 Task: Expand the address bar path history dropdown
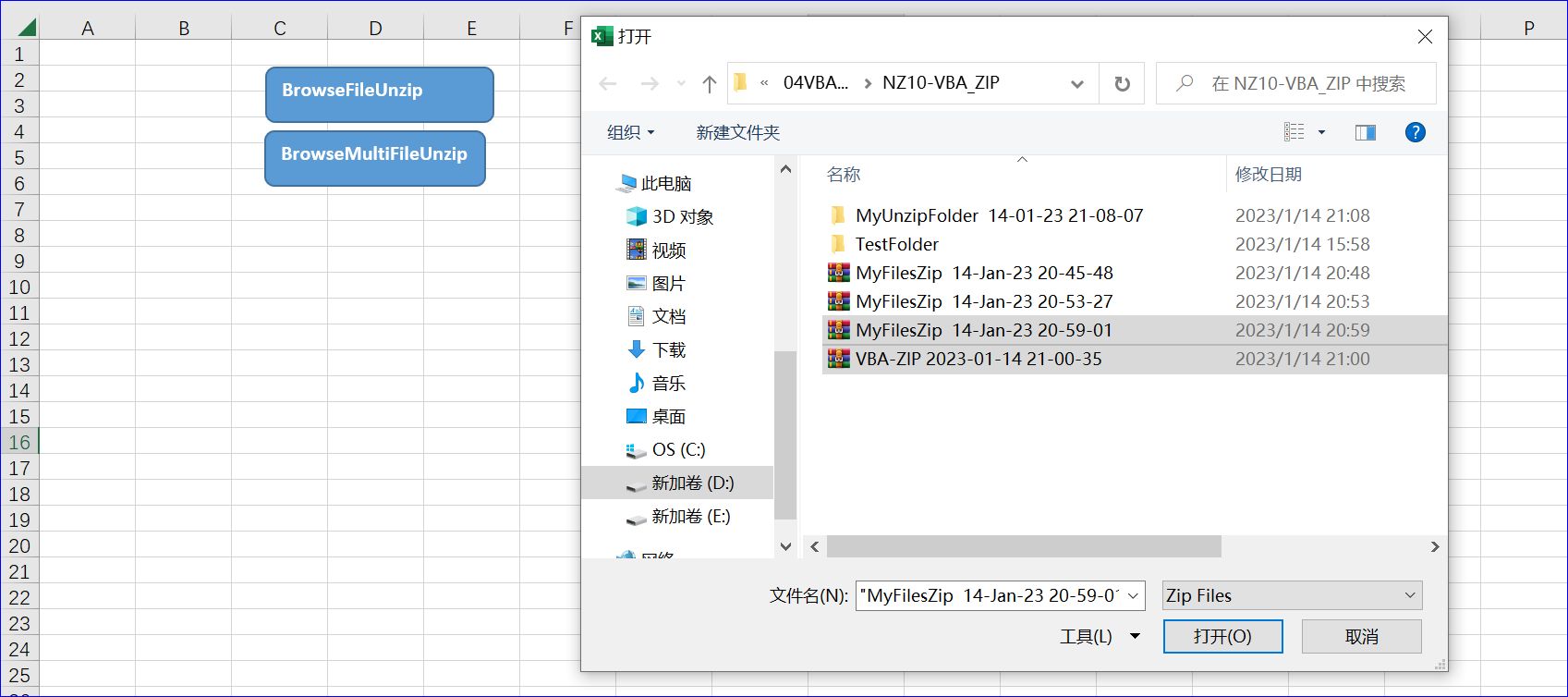(x=1076, y=84)
